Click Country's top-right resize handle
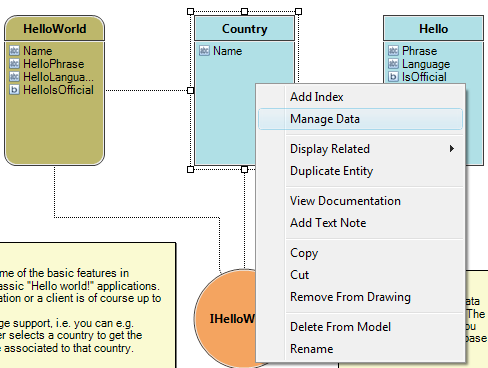 coord(298,12)
